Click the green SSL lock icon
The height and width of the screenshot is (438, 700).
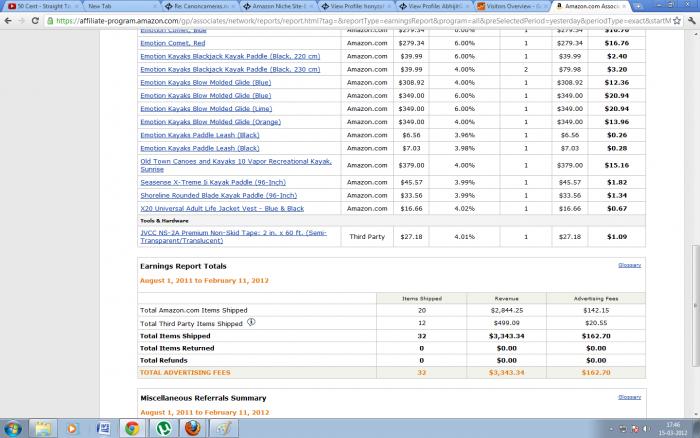(50, 21)
